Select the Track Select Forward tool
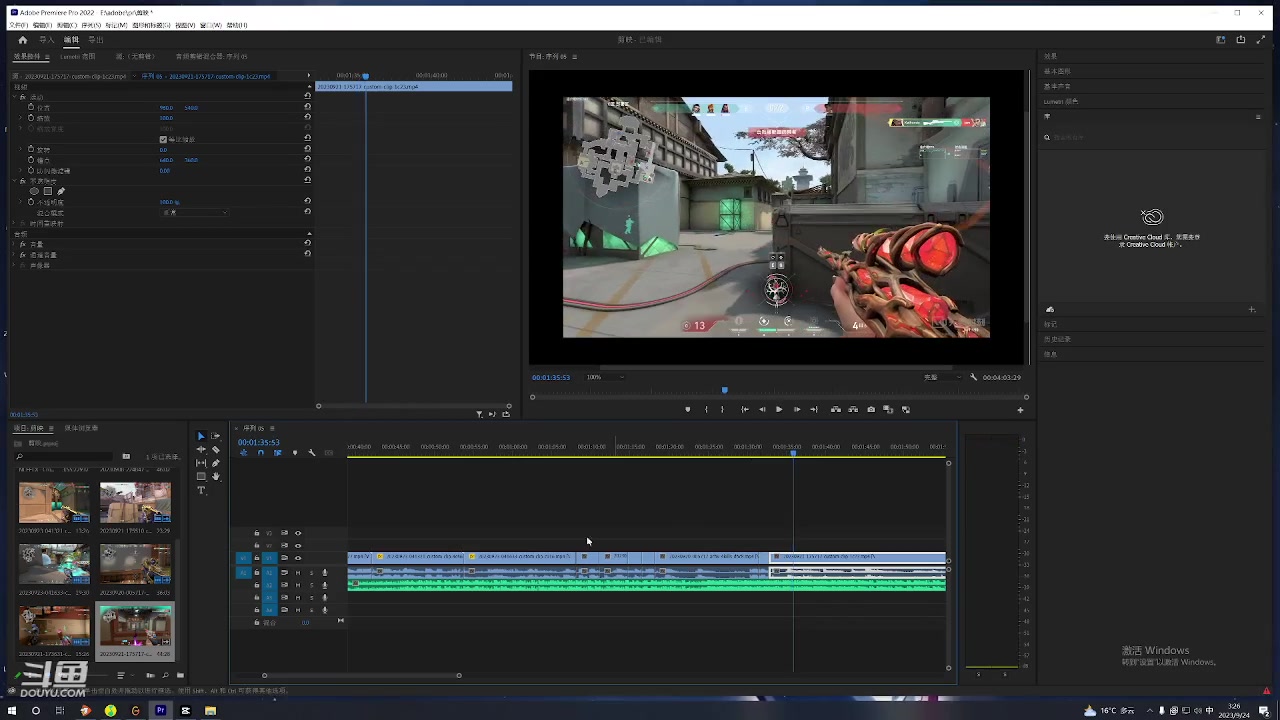1280x720 pixels. pos(215,436)
